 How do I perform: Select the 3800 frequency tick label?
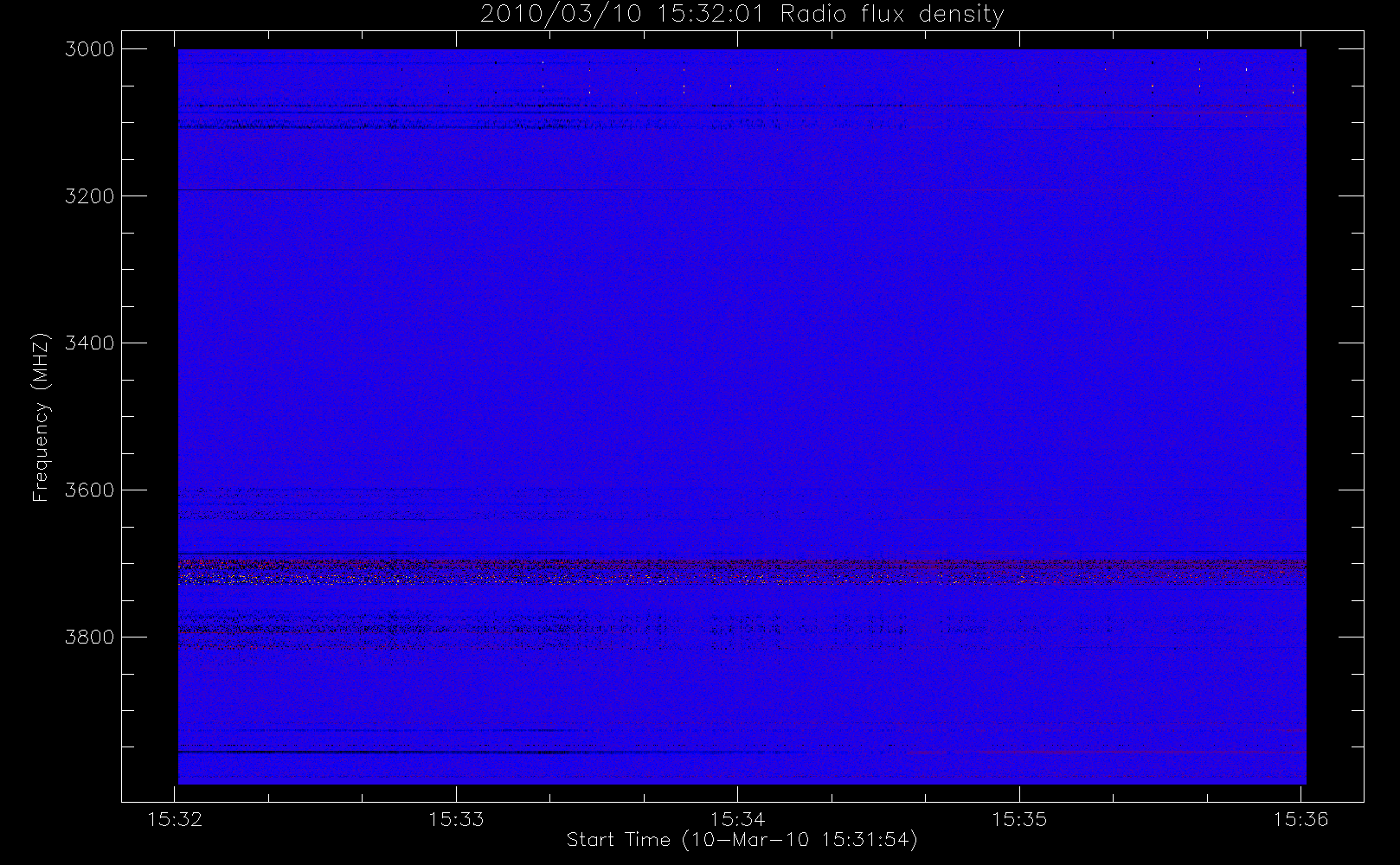click(x=90, y=638)
